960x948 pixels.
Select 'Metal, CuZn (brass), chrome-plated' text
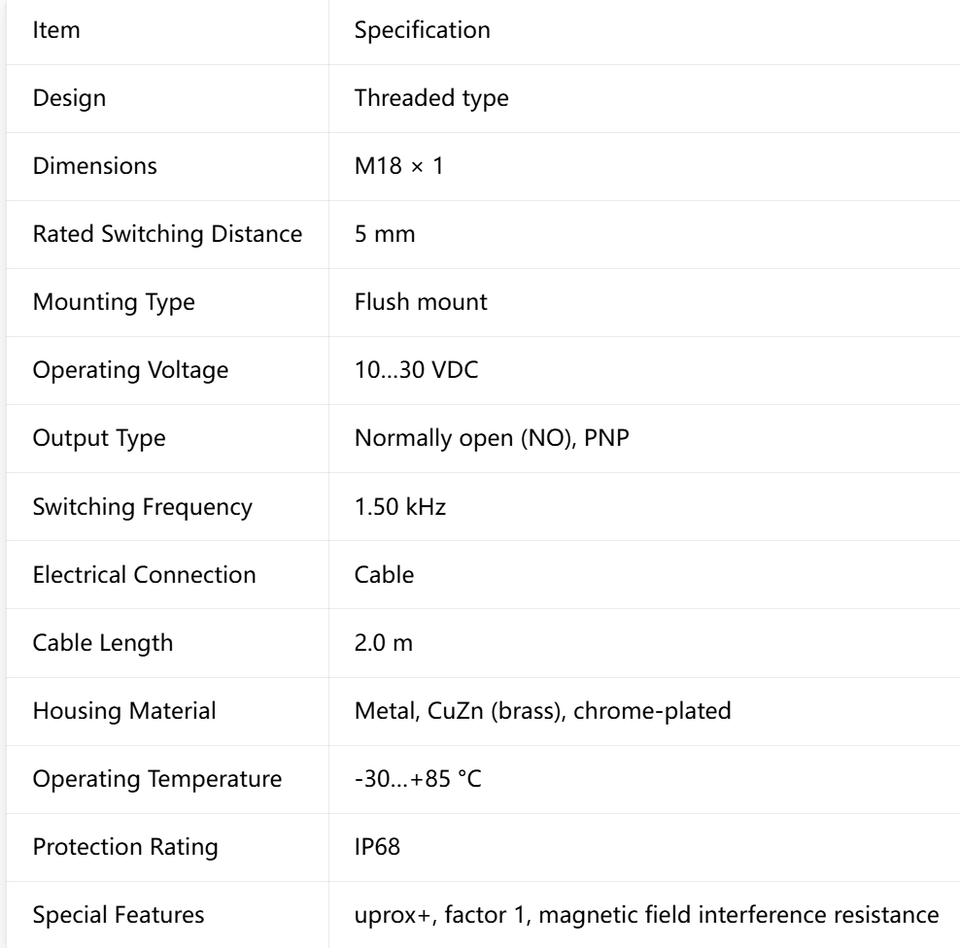(x=543, y=711)
